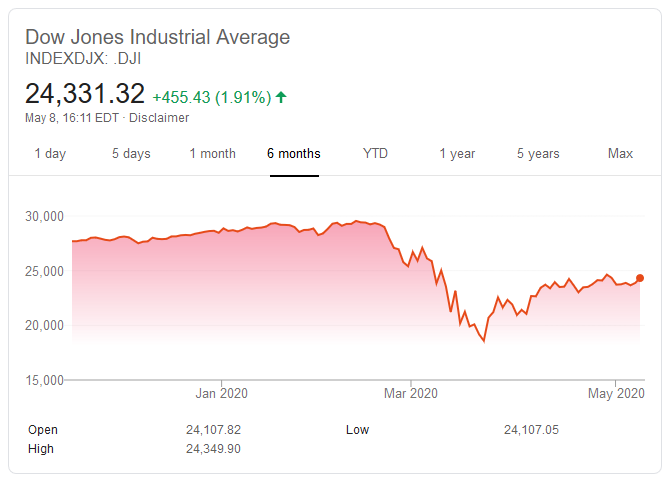This screenshot has width=669, height=482.
Task: Select the 5 days range tab
Action: click(x=131, y=153)
